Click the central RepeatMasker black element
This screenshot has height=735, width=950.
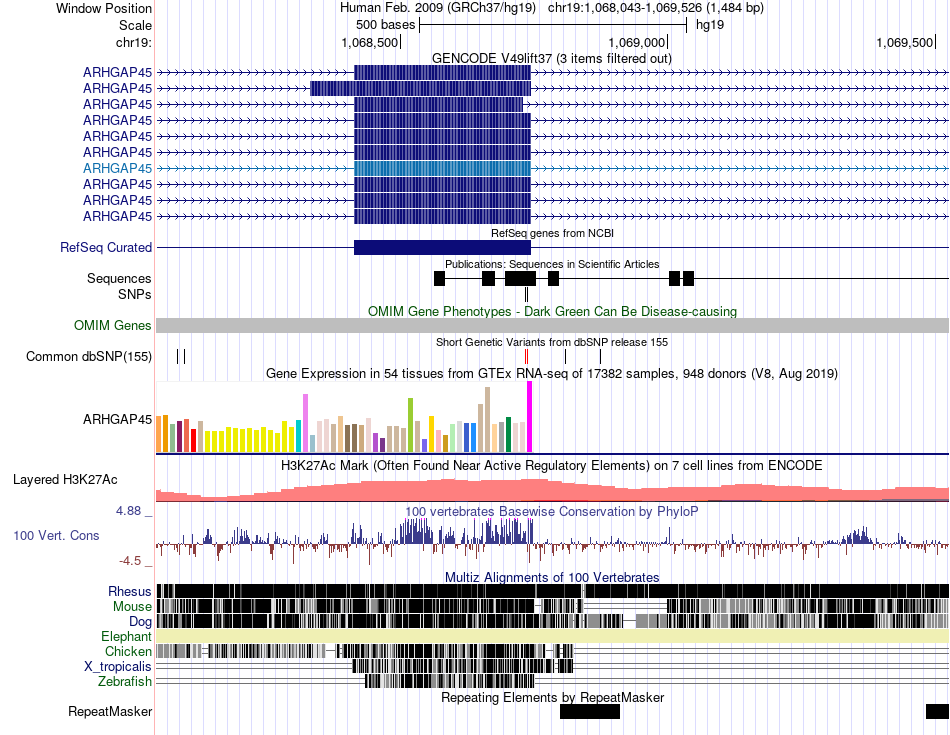point(590,712)
